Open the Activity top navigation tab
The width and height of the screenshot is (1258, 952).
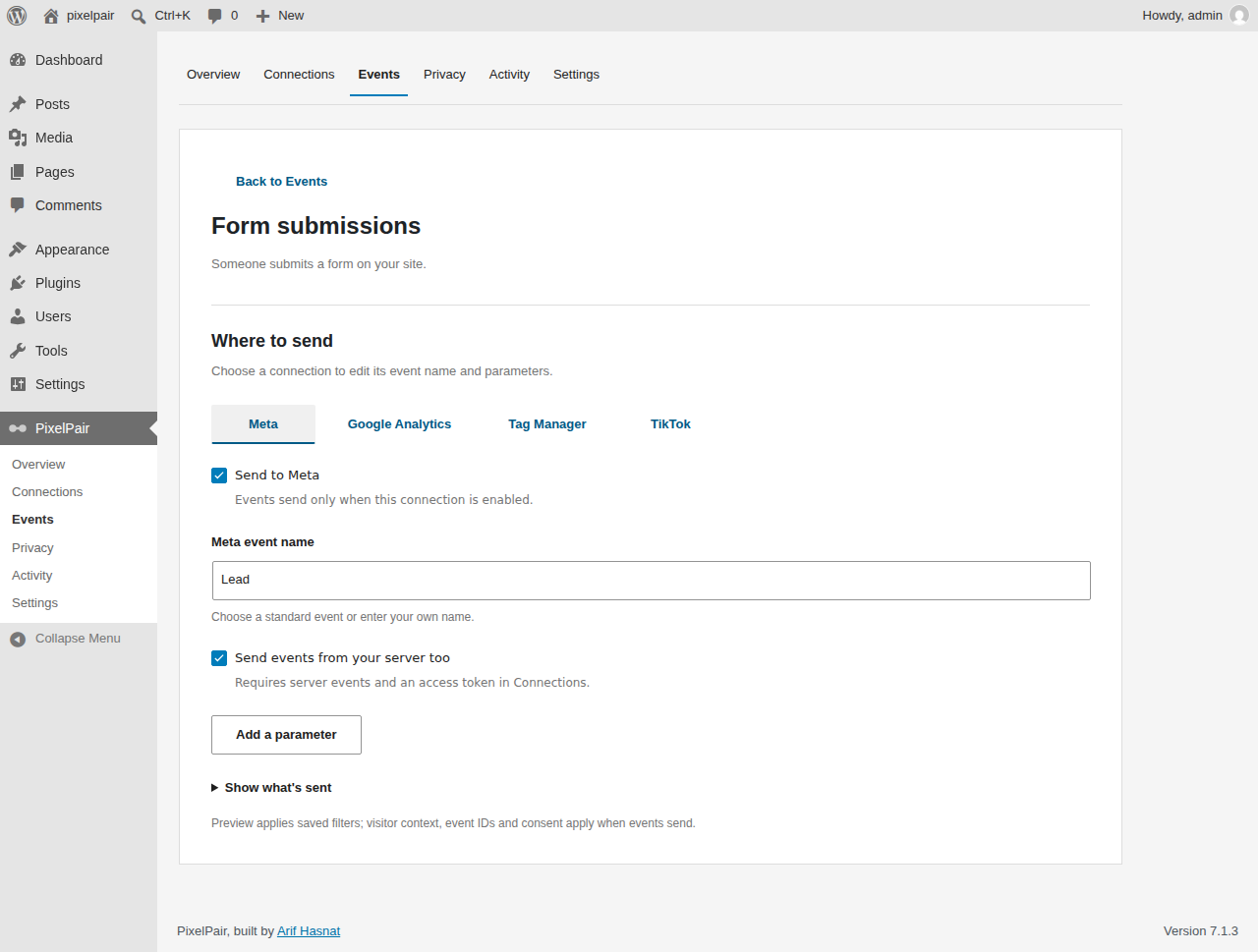click(x=509, y=75)
